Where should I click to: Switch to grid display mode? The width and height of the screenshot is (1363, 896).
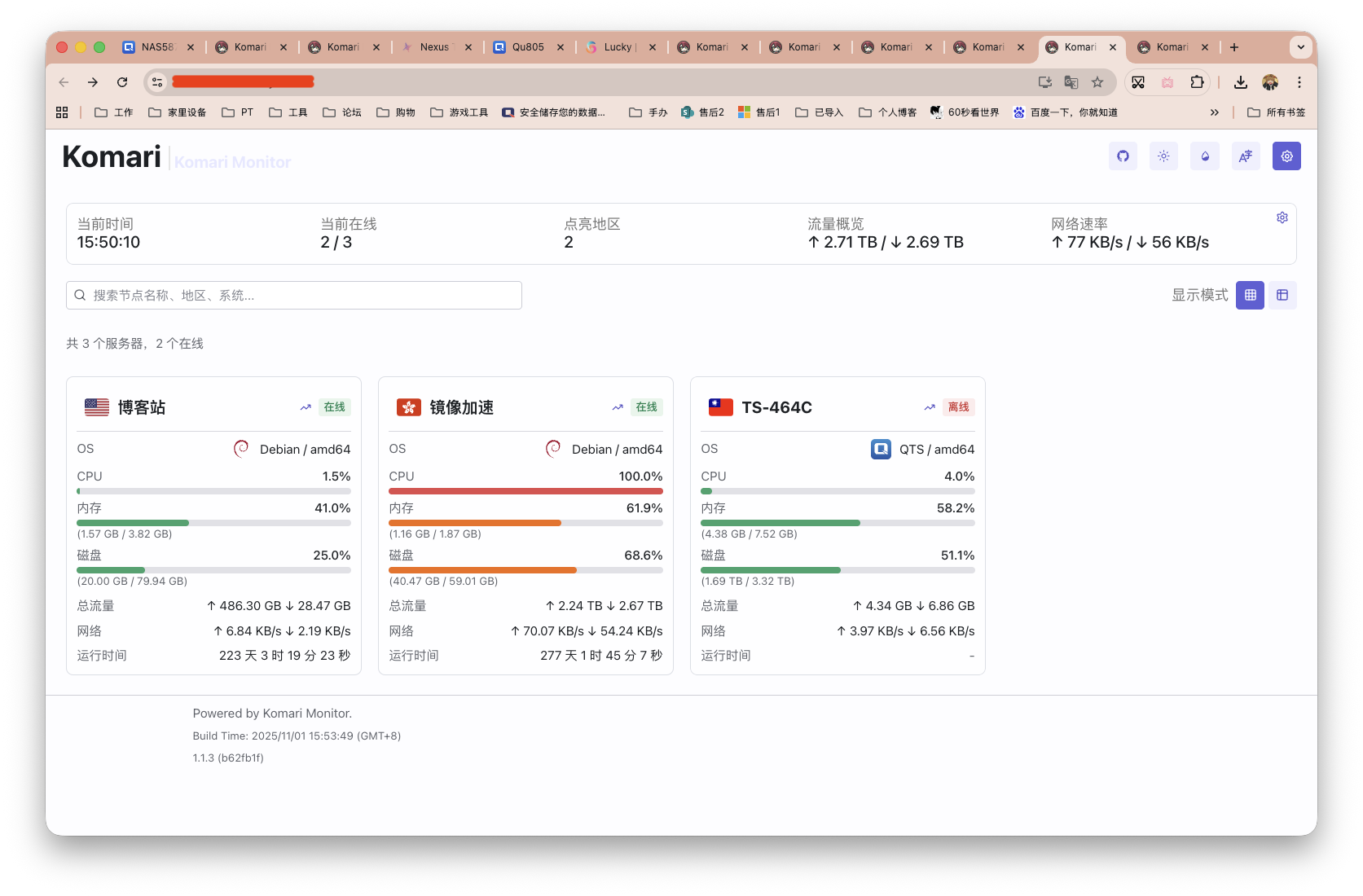(1250, 295)
